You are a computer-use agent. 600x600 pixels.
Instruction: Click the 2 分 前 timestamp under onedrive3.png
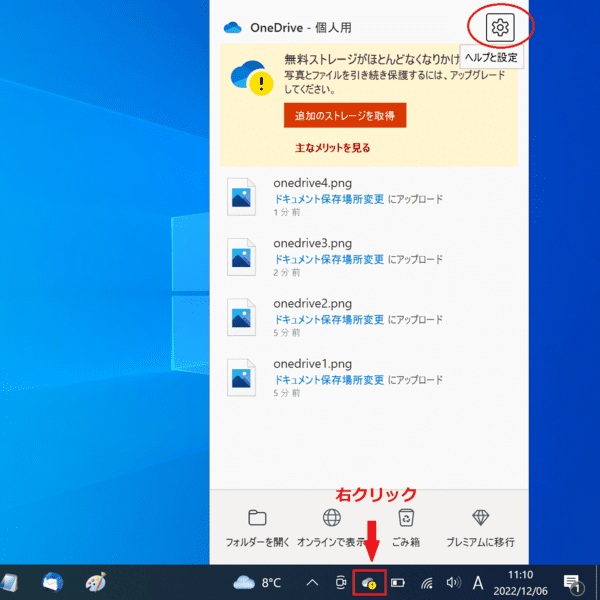point(287,272)
